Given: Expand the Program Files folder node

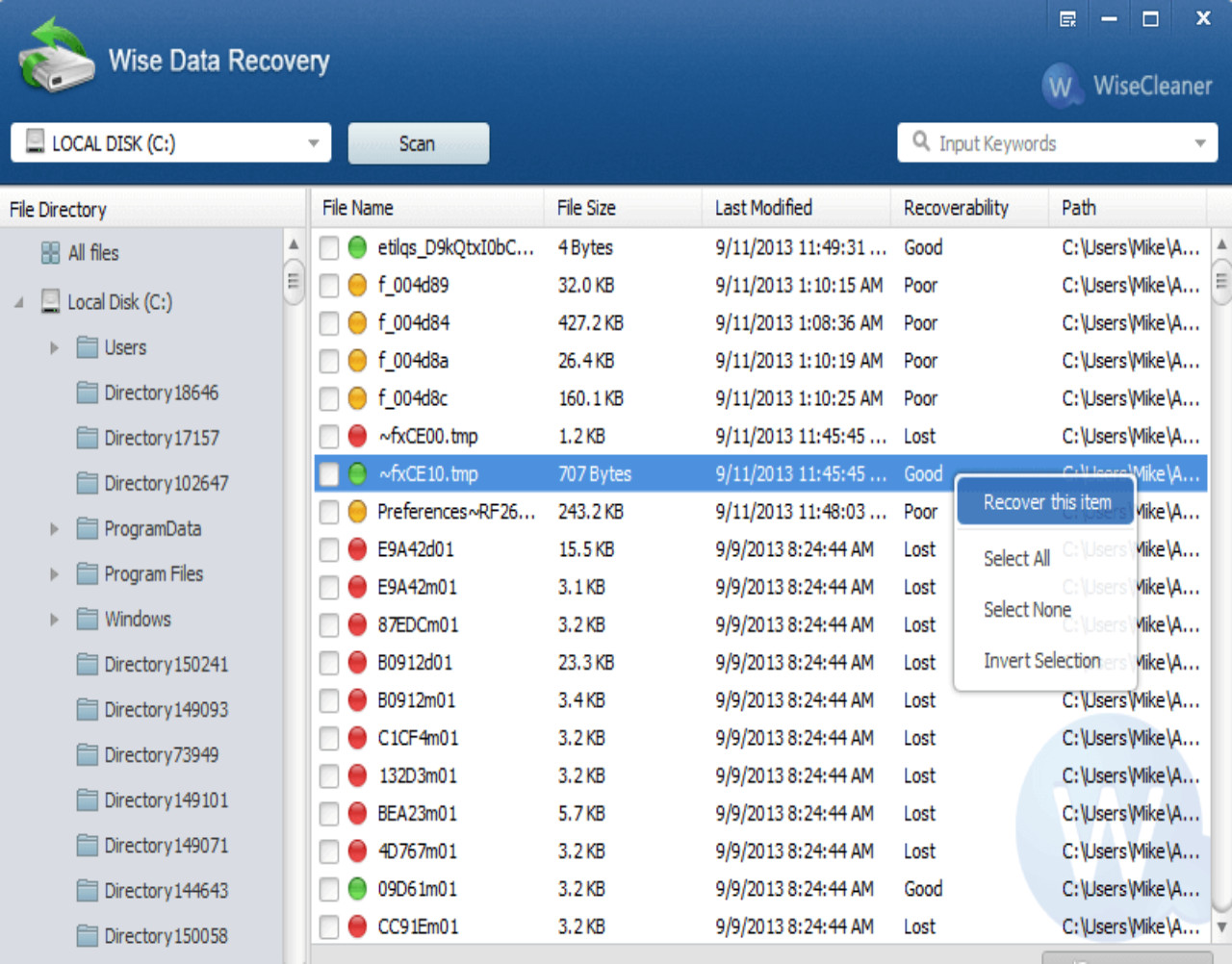Looking at the screenshot, I should [x=55, y=573].
